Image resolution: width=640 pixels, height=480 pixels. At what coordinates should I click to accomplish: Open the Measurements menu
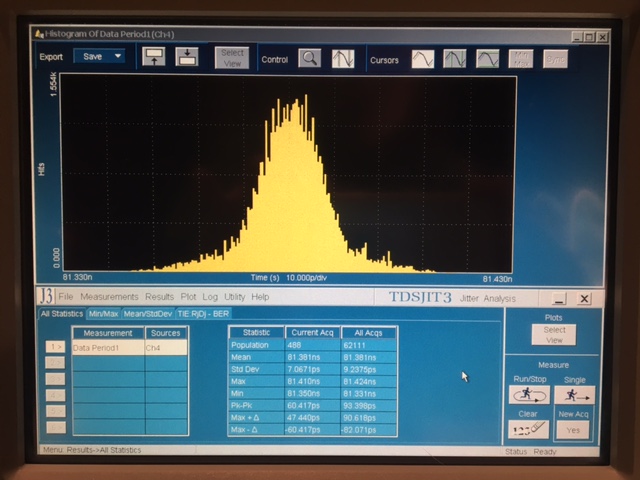(x=109, y=297)
